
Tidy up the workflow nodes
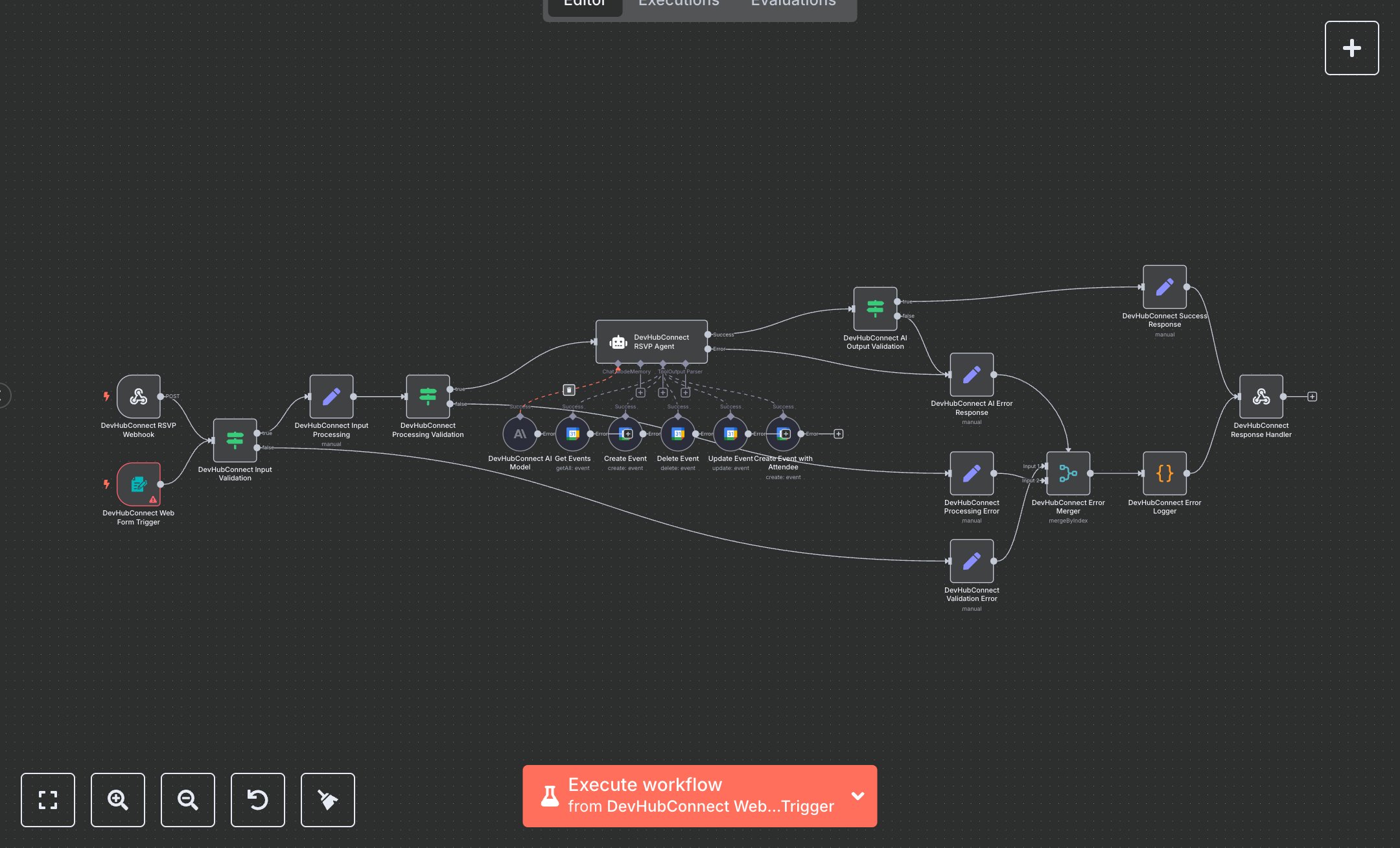pos(328,799)
